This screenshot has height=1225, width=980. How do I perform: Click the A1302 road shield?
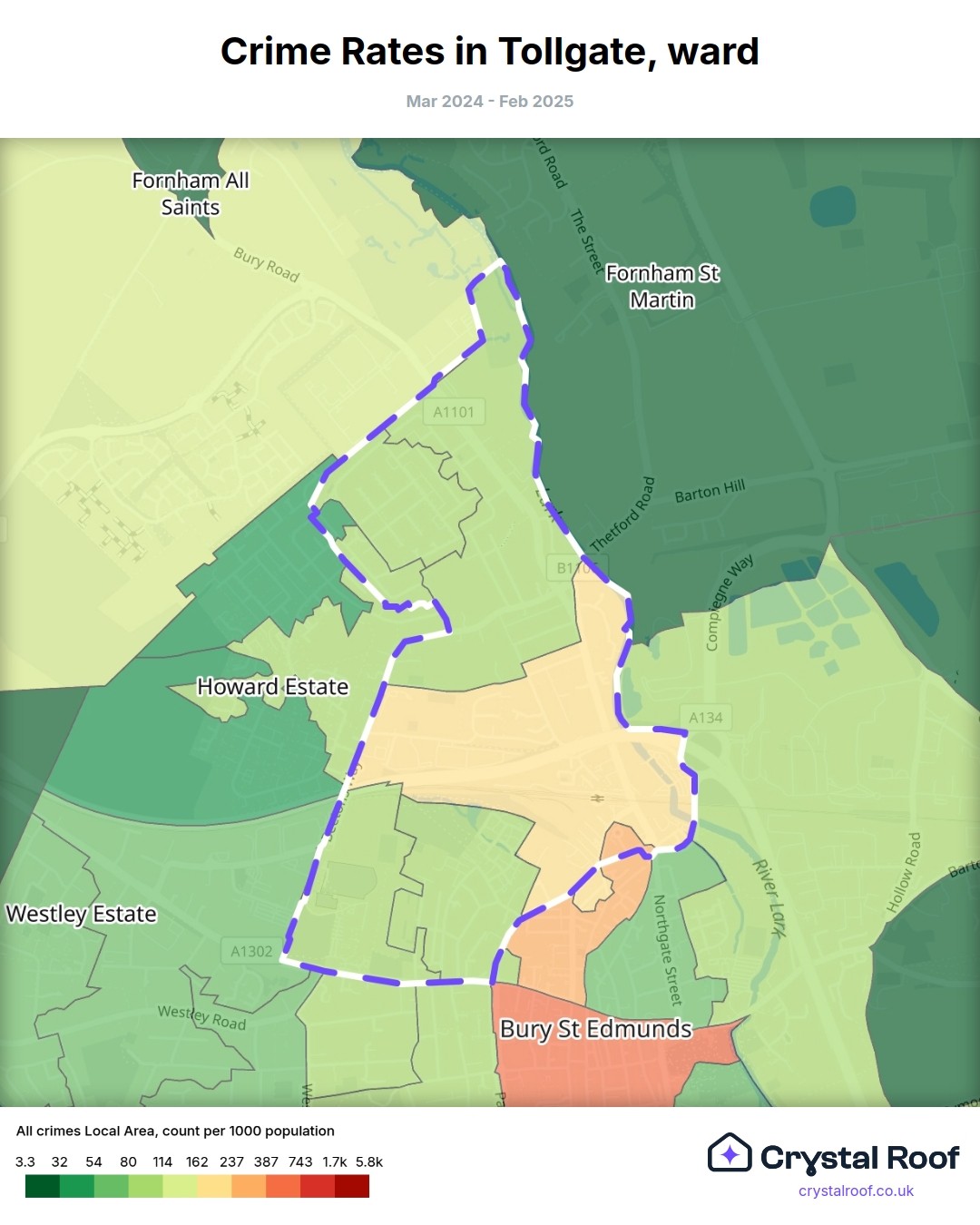(251, 951)
